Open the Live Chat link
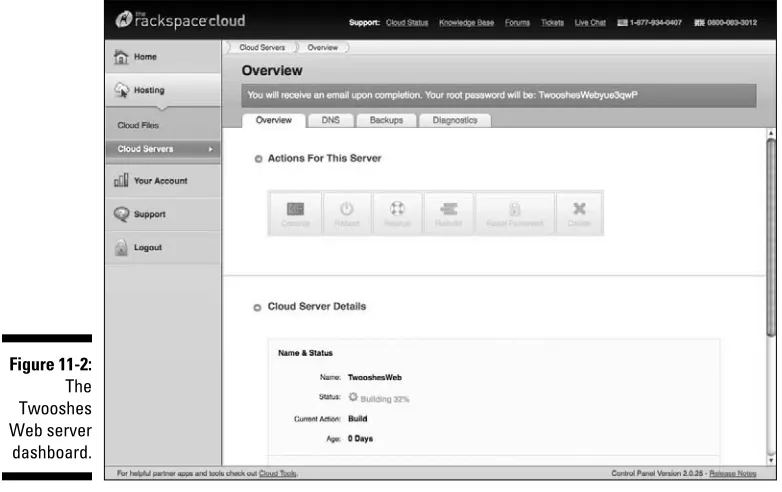Image resolution: width=782 pixels, height=492 pixels. (x=590, y=22)
